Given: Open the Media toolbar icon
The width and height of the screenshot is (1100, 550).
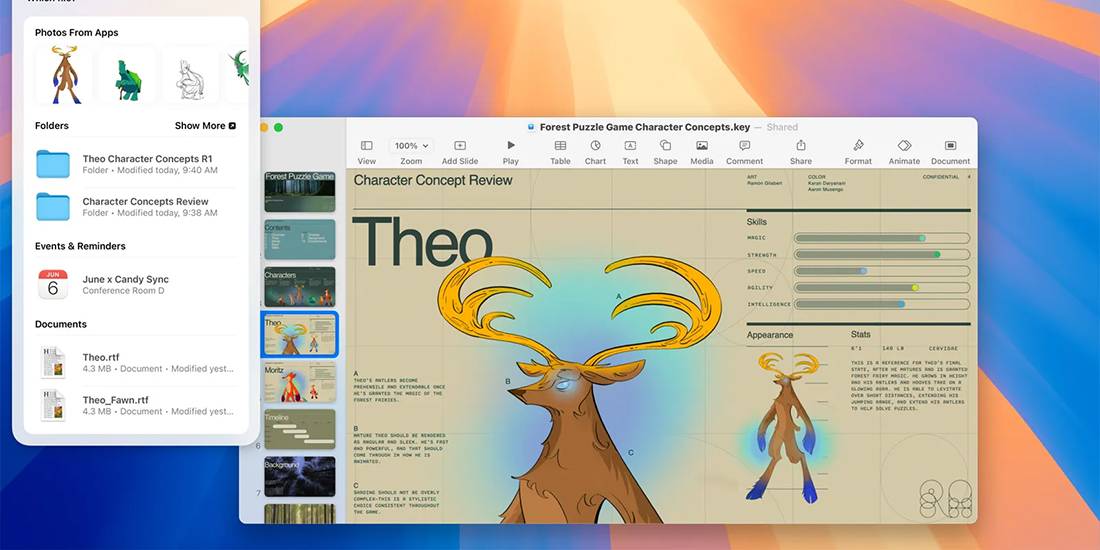Looking at the screenshot, I should 702,145.
